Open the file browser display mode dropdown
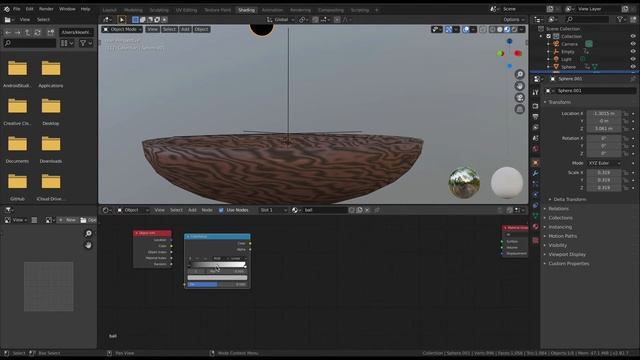This screenshot has width=640, height=360. pos(67,43)
